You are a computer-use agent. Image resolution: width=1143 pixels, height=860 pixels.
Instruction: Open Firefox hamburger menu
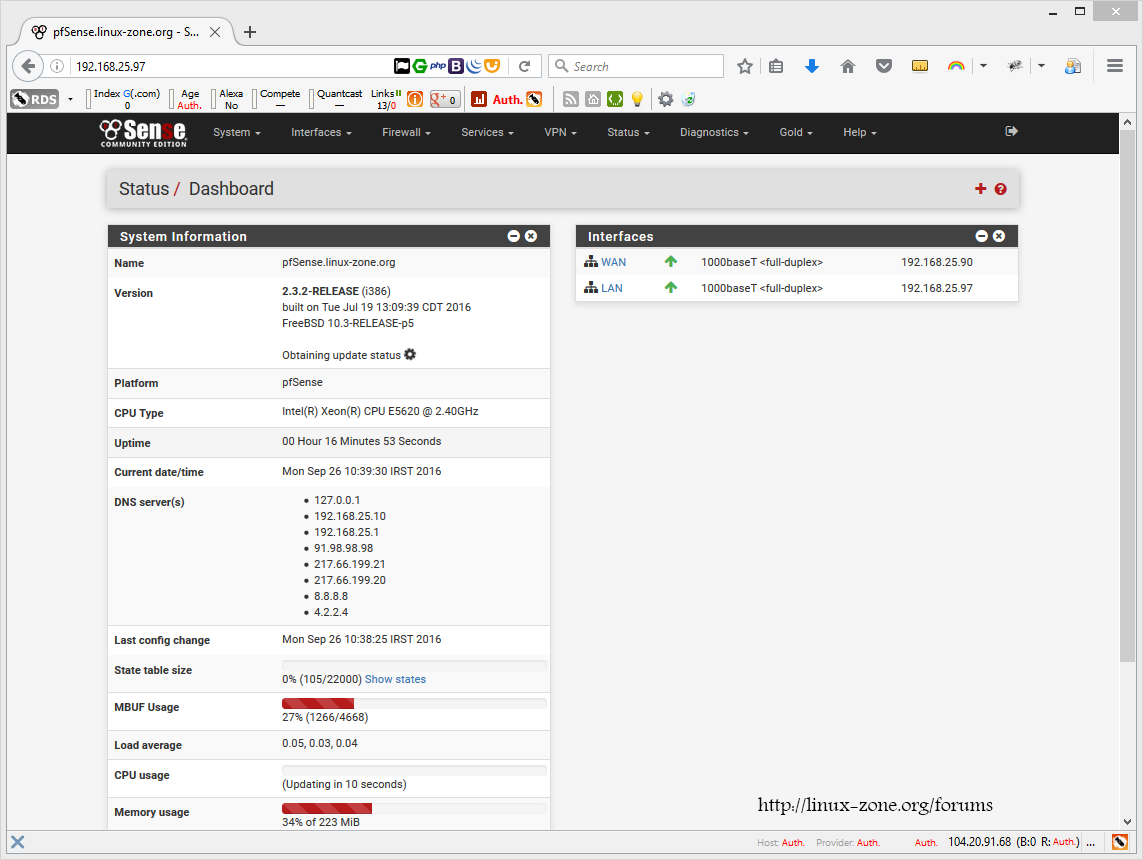tap(1115, 66)
